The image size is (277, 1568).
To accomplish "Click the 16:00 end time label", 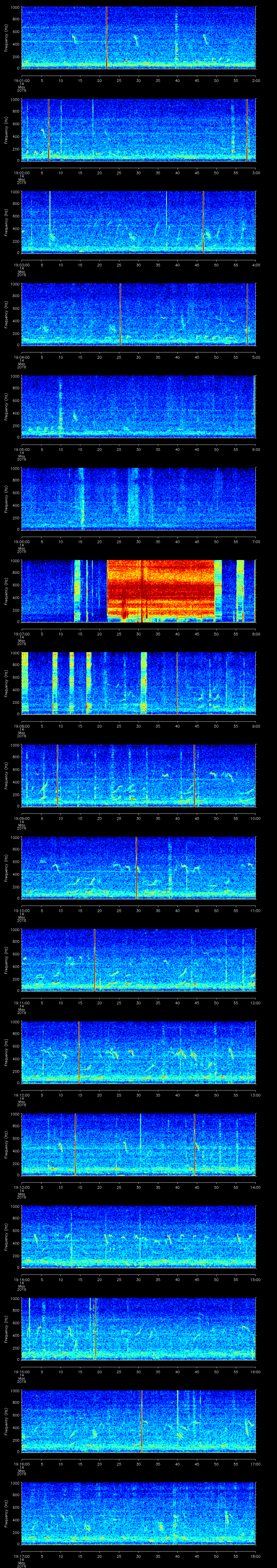I will (255, 1371).
